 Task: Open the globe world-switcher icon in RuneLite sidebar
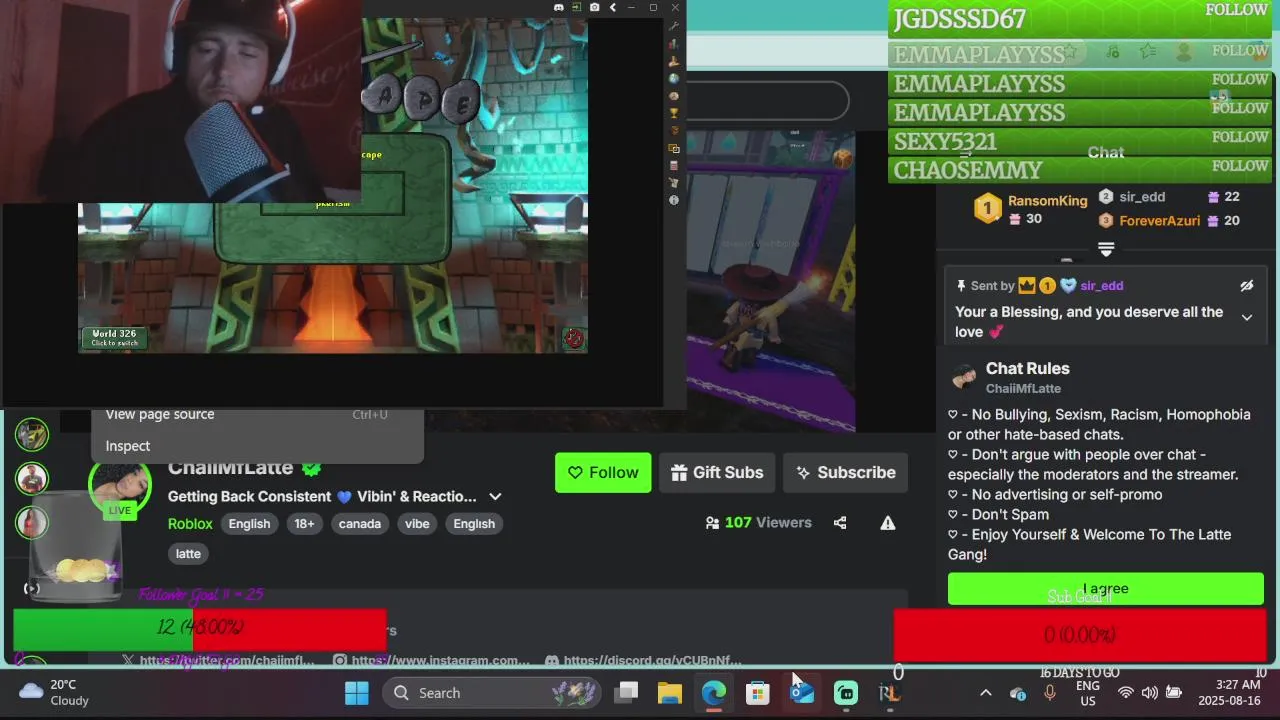[674, 78]
